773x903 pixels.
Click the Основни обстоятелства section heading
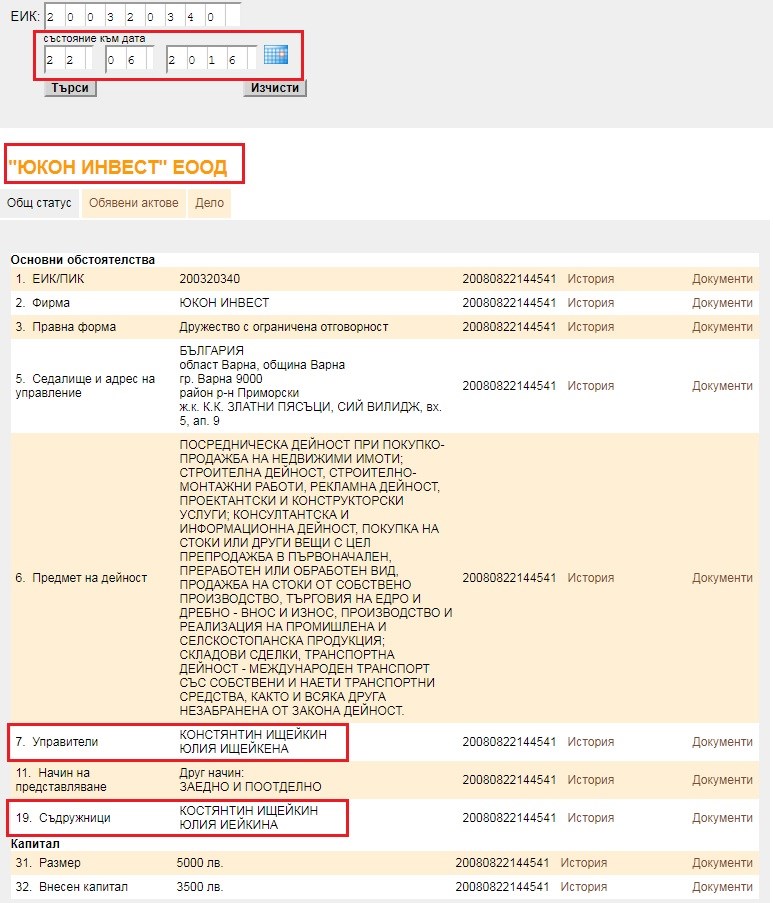click(x=83, y=260)
